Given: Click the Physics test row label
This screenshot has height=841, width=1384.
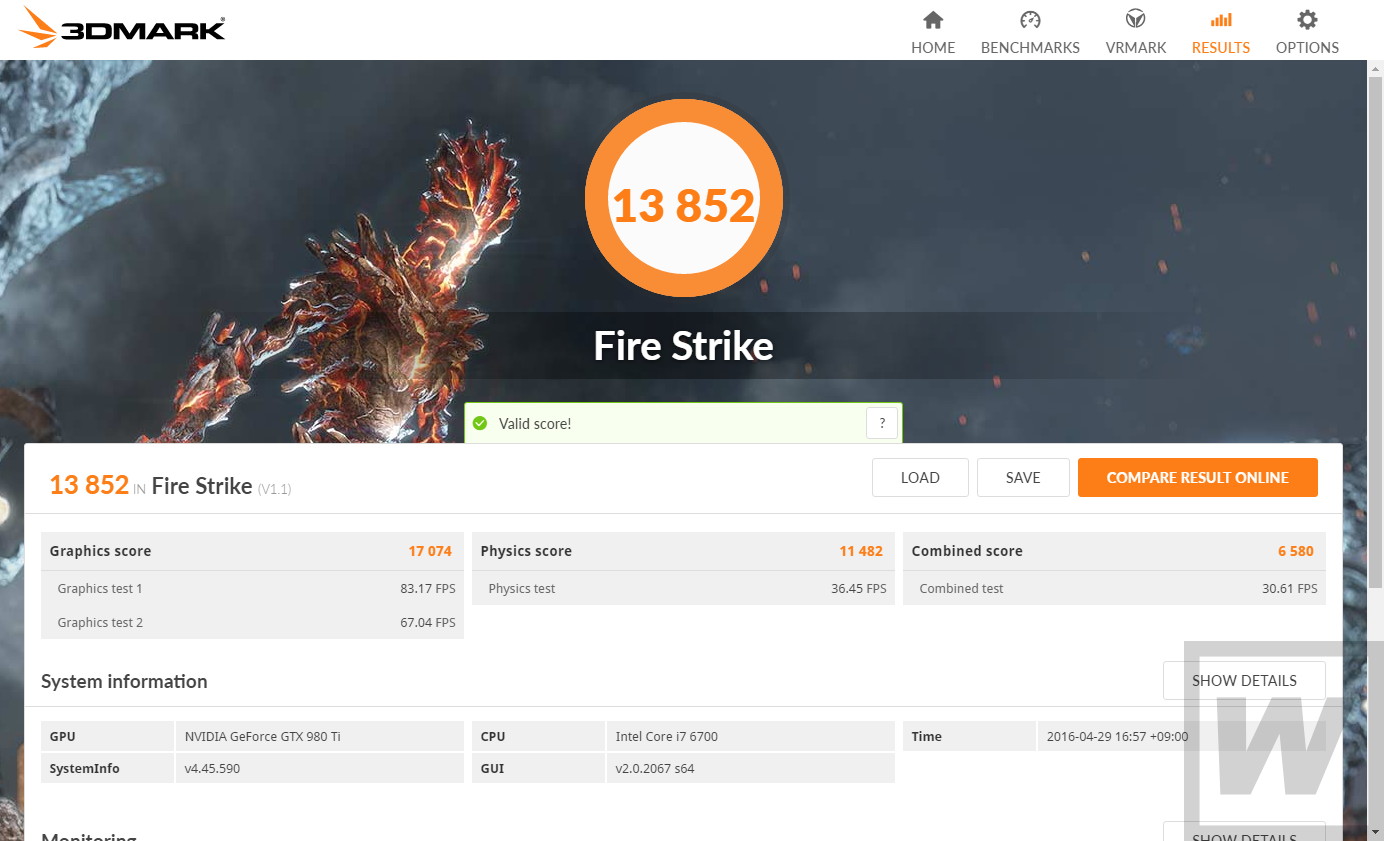Looking at the screenshot, I should click(522, 589).
